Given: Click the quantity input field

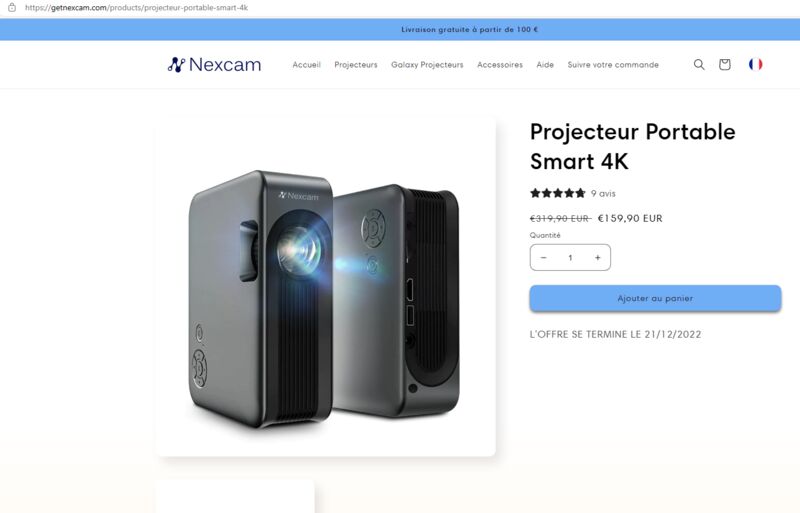Looking at the screenshot, I should [x=570, y=258].
